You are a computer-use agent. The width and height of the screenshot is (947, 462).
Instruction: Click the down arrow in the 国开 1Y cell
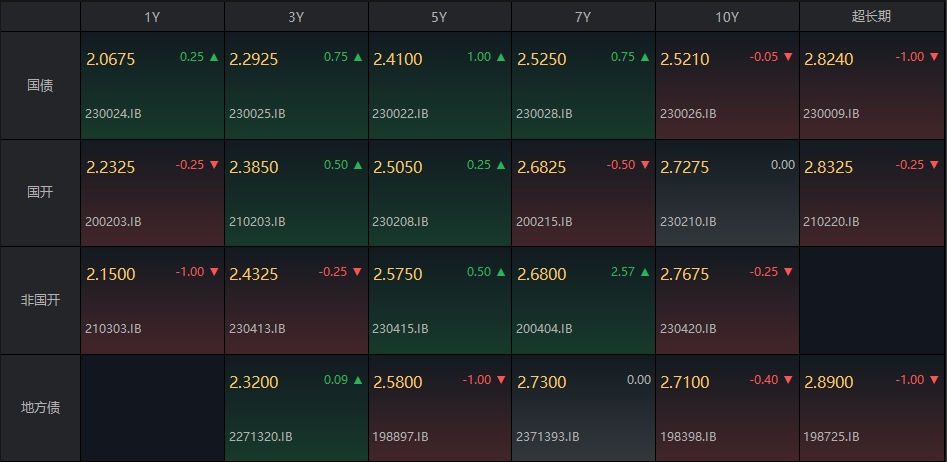coord(214,165)
